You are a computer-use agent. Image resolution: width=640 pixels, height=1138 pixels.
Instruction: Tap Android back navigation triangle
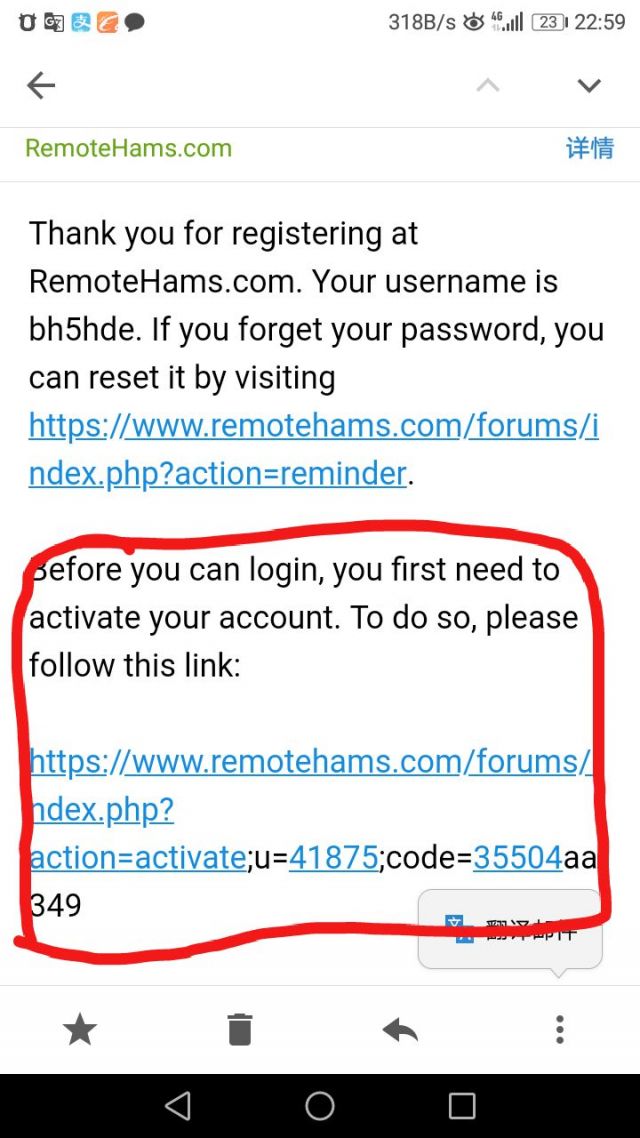[x=178, y=1106]
